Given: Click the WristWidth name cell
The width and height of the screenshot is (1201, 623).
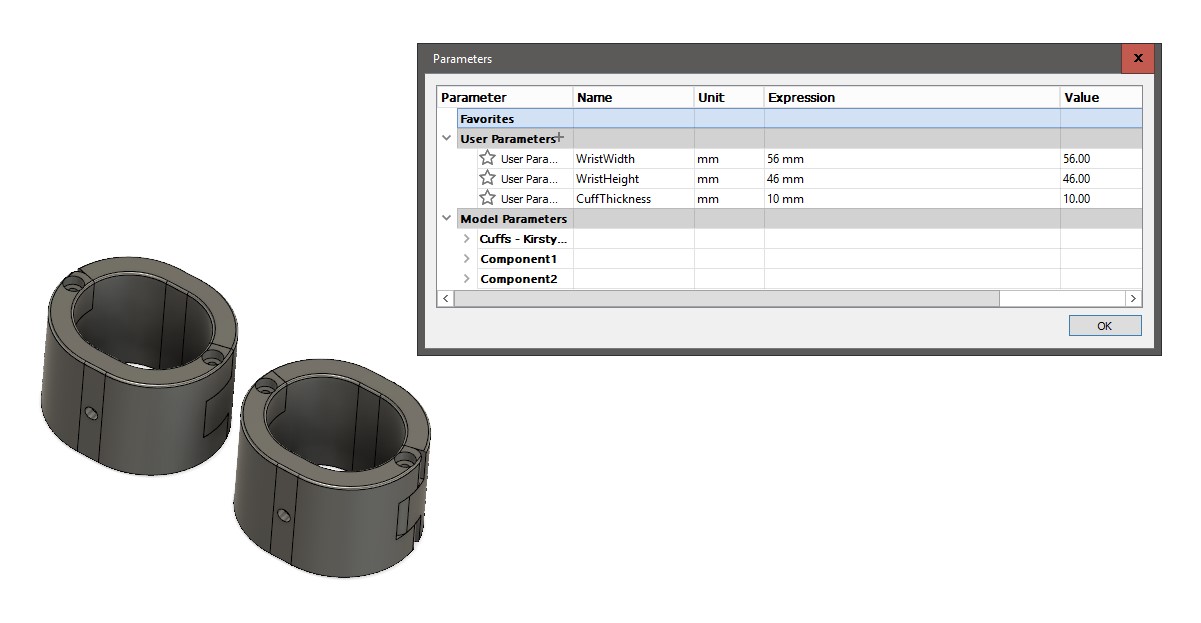Looking at the screenshot, I should tap(634, 159).
